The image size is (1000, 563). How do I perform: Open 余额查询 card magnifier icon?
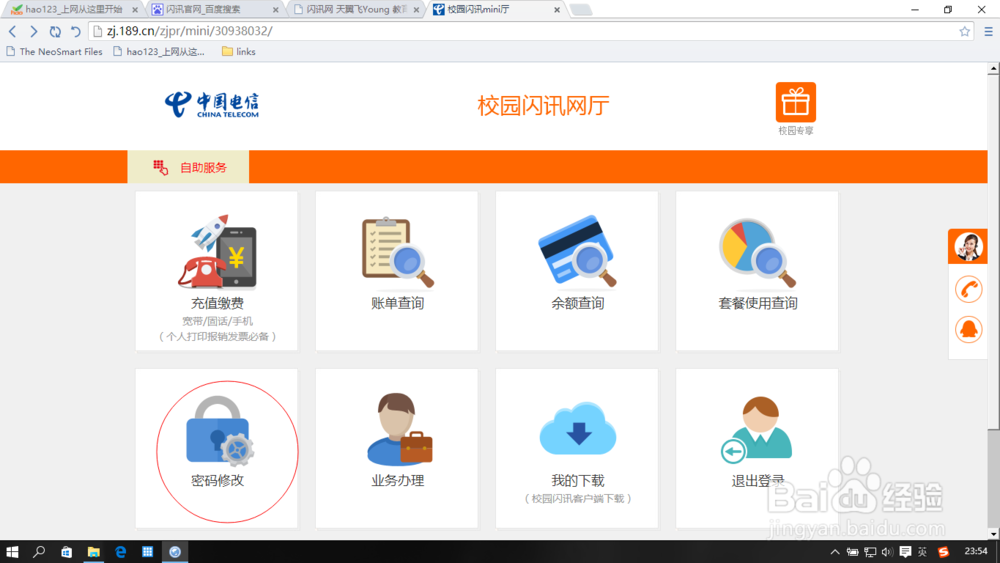coord(578,251)
